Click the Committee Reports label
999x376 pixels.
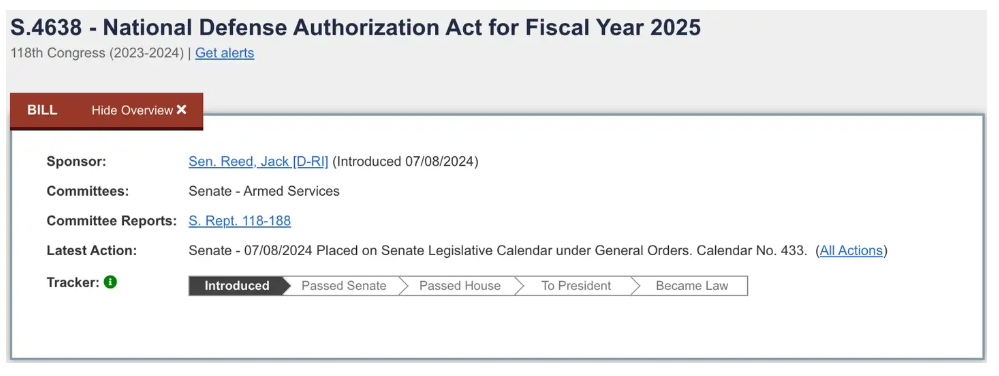tap(111, 221)
